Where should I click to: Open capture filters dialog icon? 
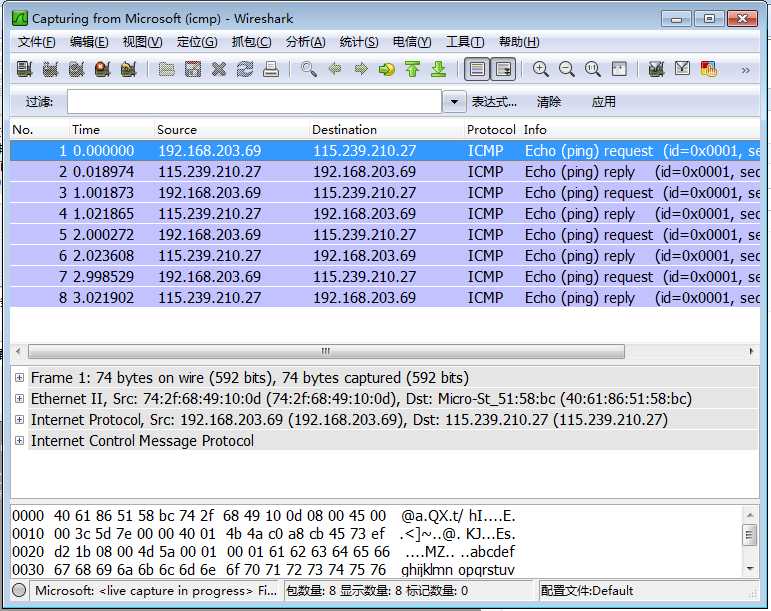click(656, 69)
